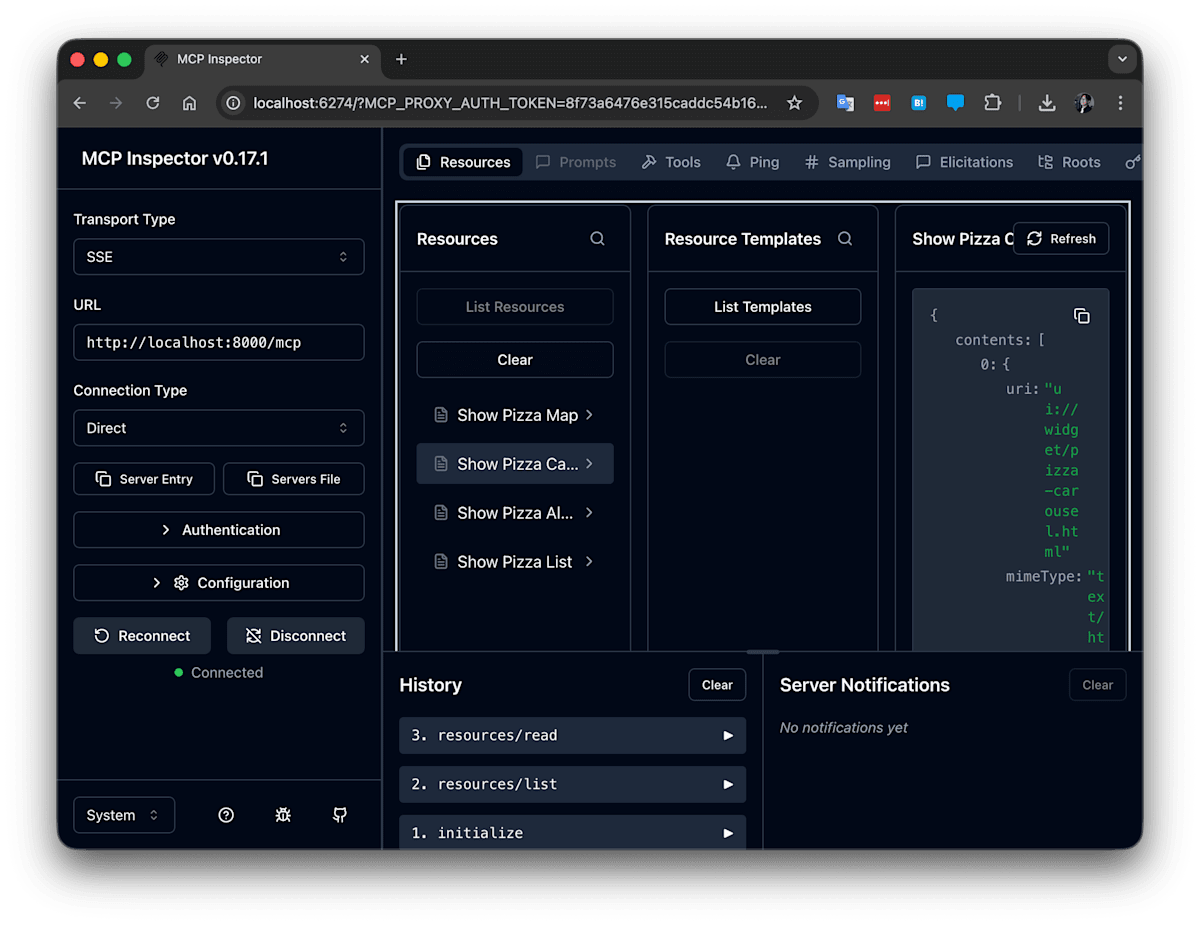This screenshot has width=1200, height=925.
Task: Switch to the Sampling tab
Action: (x=848, y=162)
